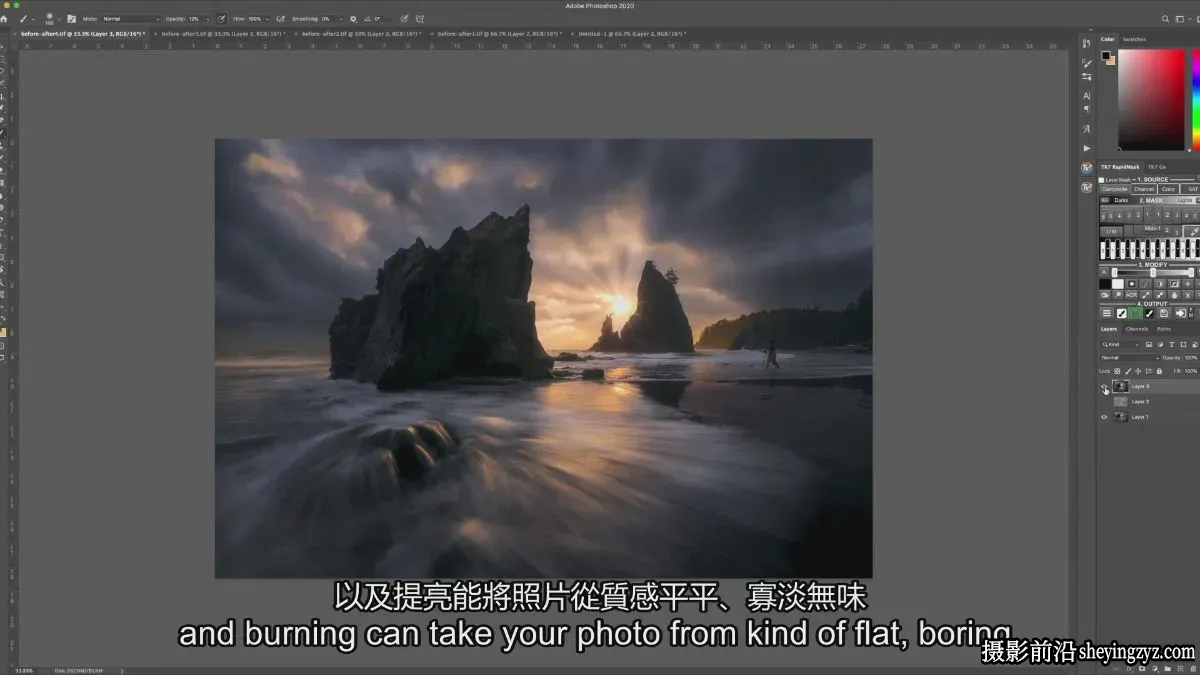Open smoothing options gear icon
The width and height of the screenshot is (1200, 675).
coord(353,19)
